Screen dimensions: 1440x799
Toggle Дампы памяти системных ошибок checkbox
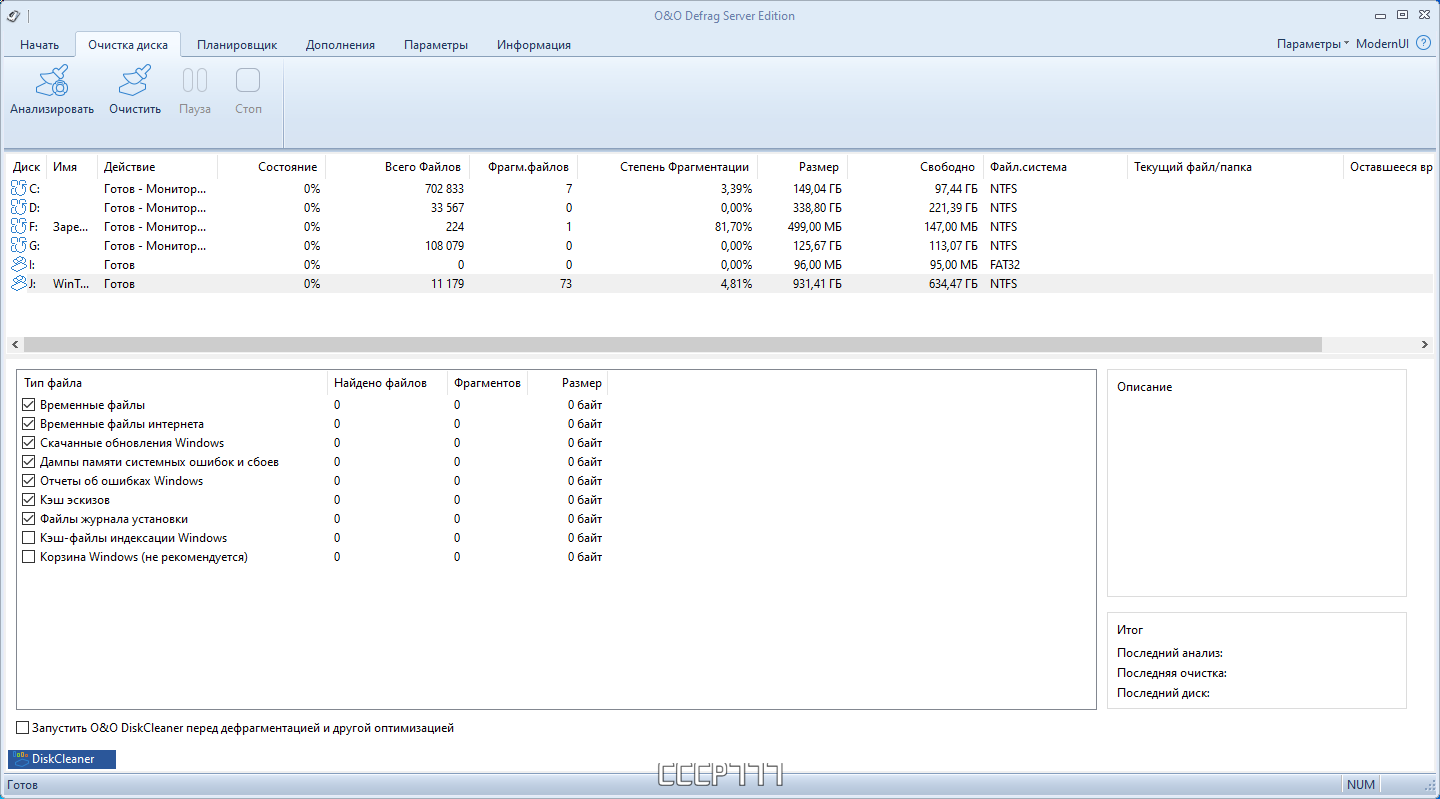click(x=29, y=462)
